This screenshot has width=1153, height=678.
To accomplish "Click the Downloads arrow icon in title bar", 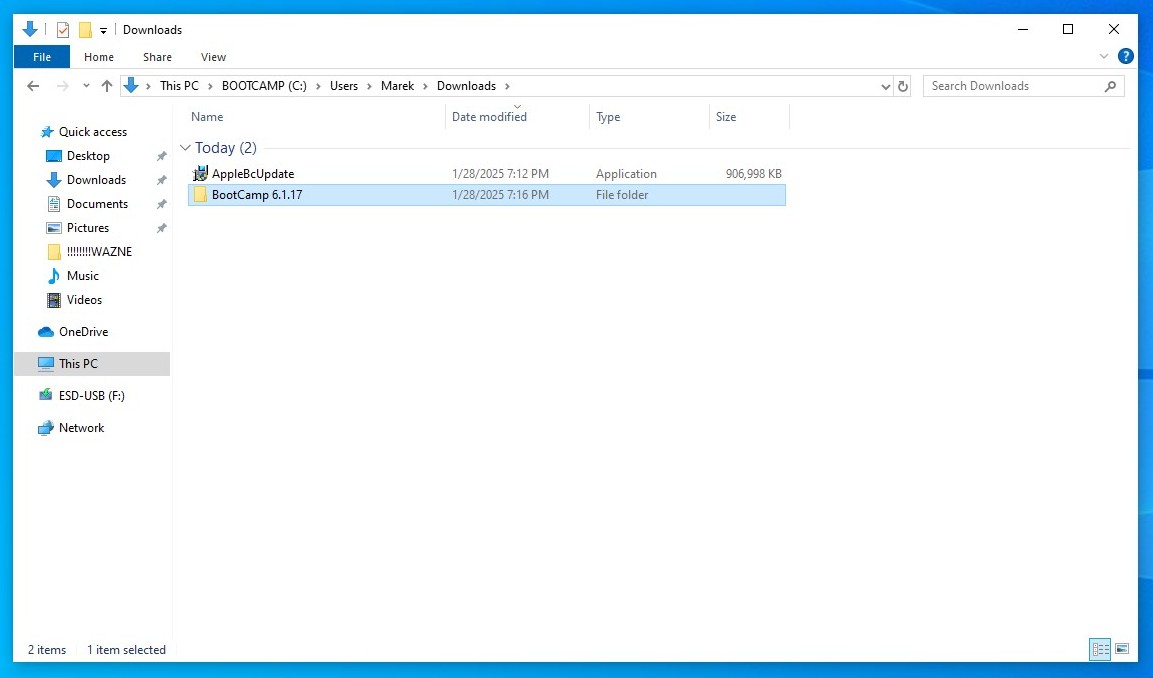I will pos(30,29).
